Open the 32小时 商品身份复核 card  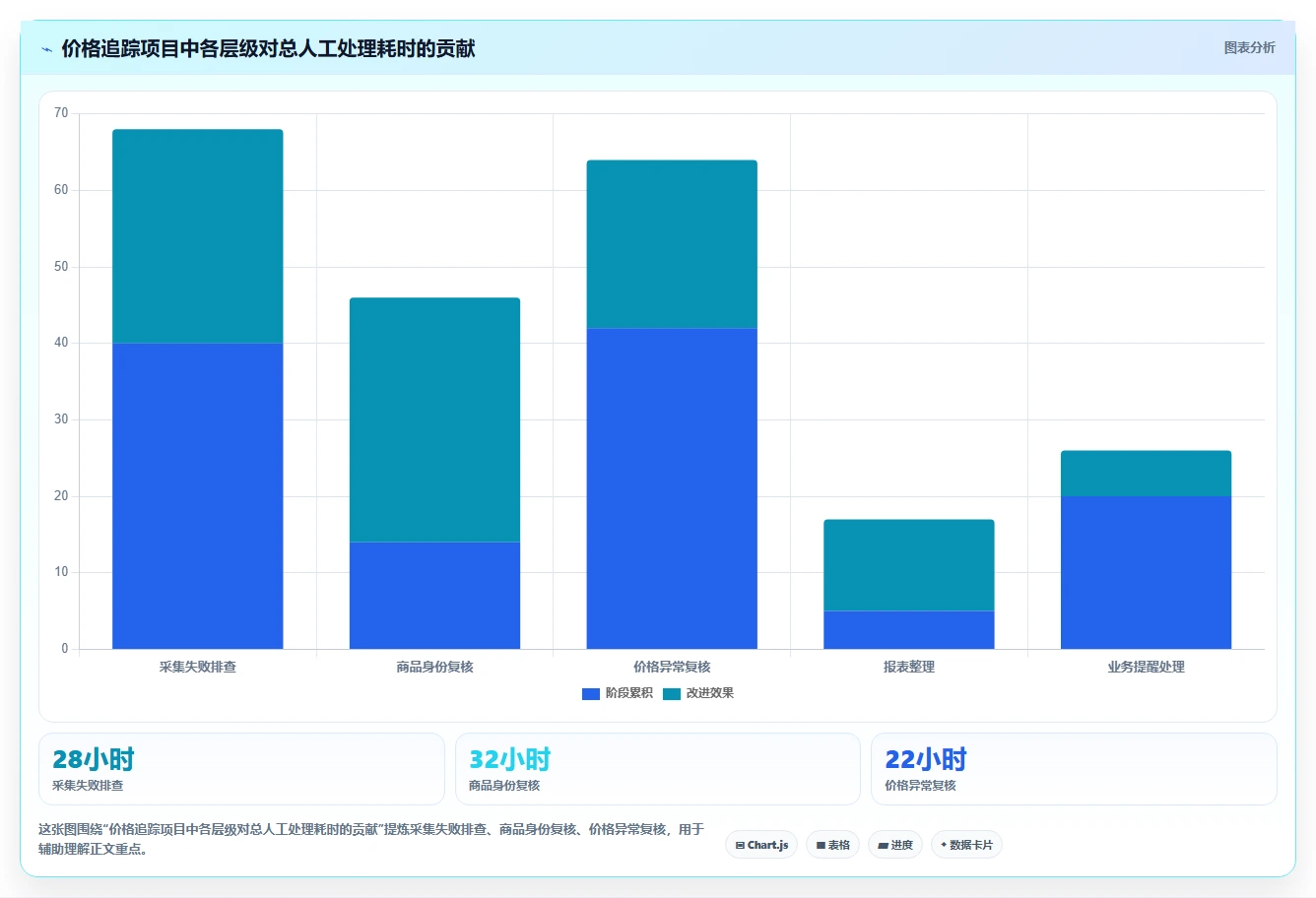pos(658,769)
